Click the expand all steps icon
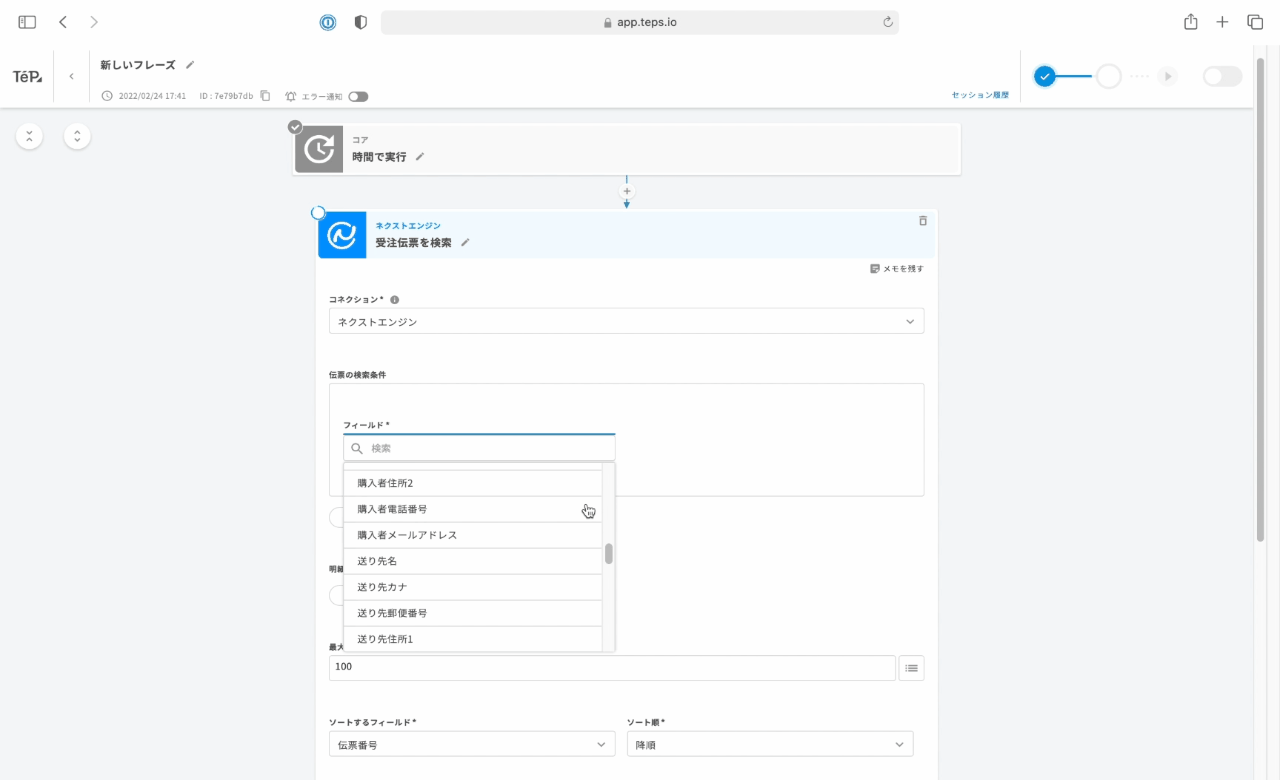The width and height of the screenshot is (1280, 780). pos(77,136)
